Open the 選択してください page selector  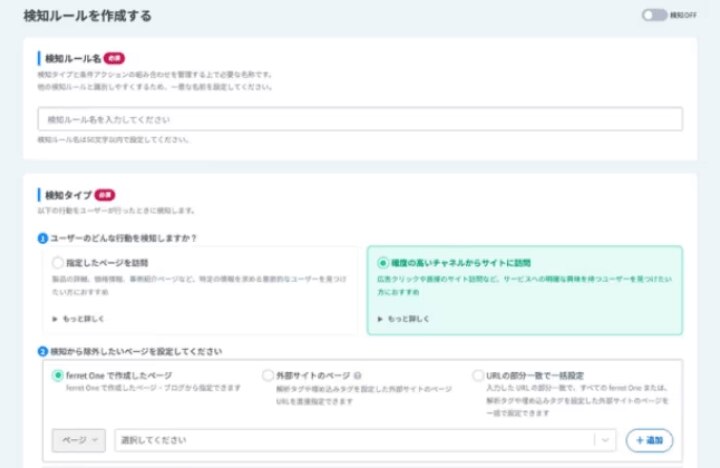point(355,440)
